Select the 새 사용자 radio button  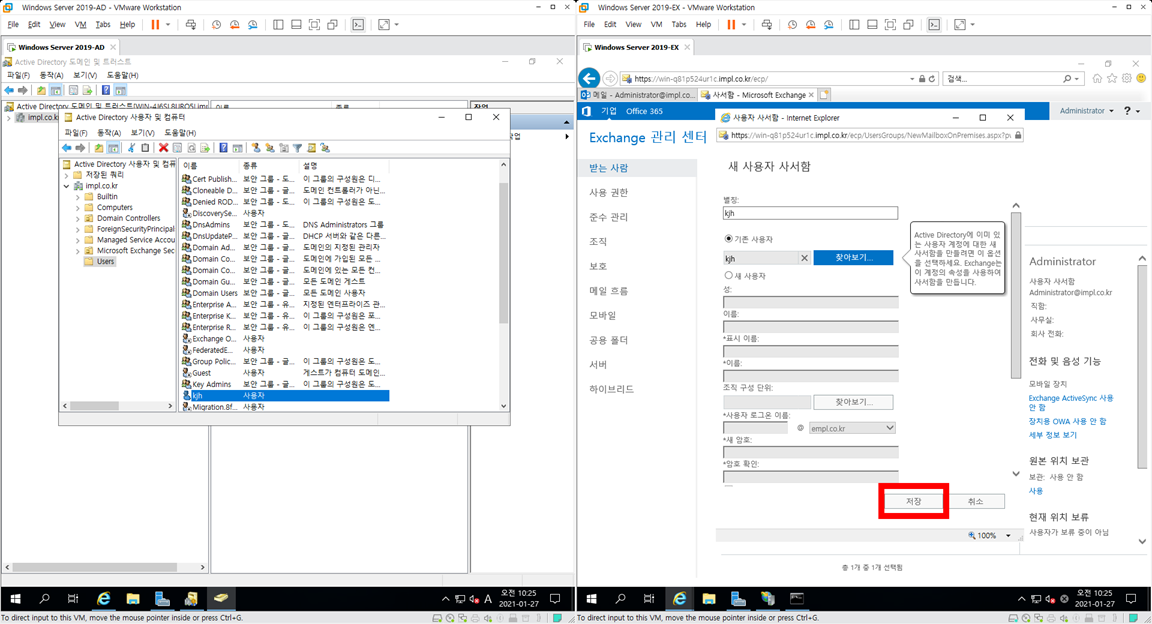728,276
